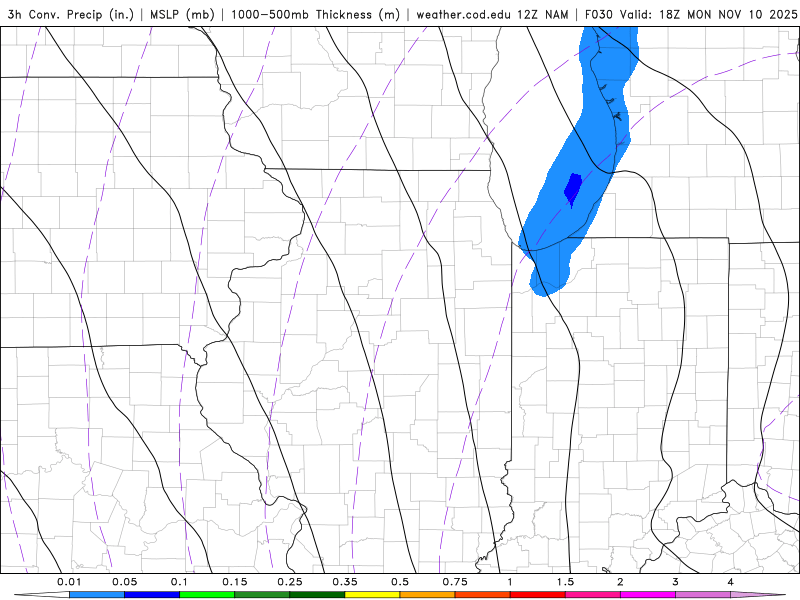Click the 0.01 legend label
Viewport: 800px width, 600px height.
click(69, 582)
